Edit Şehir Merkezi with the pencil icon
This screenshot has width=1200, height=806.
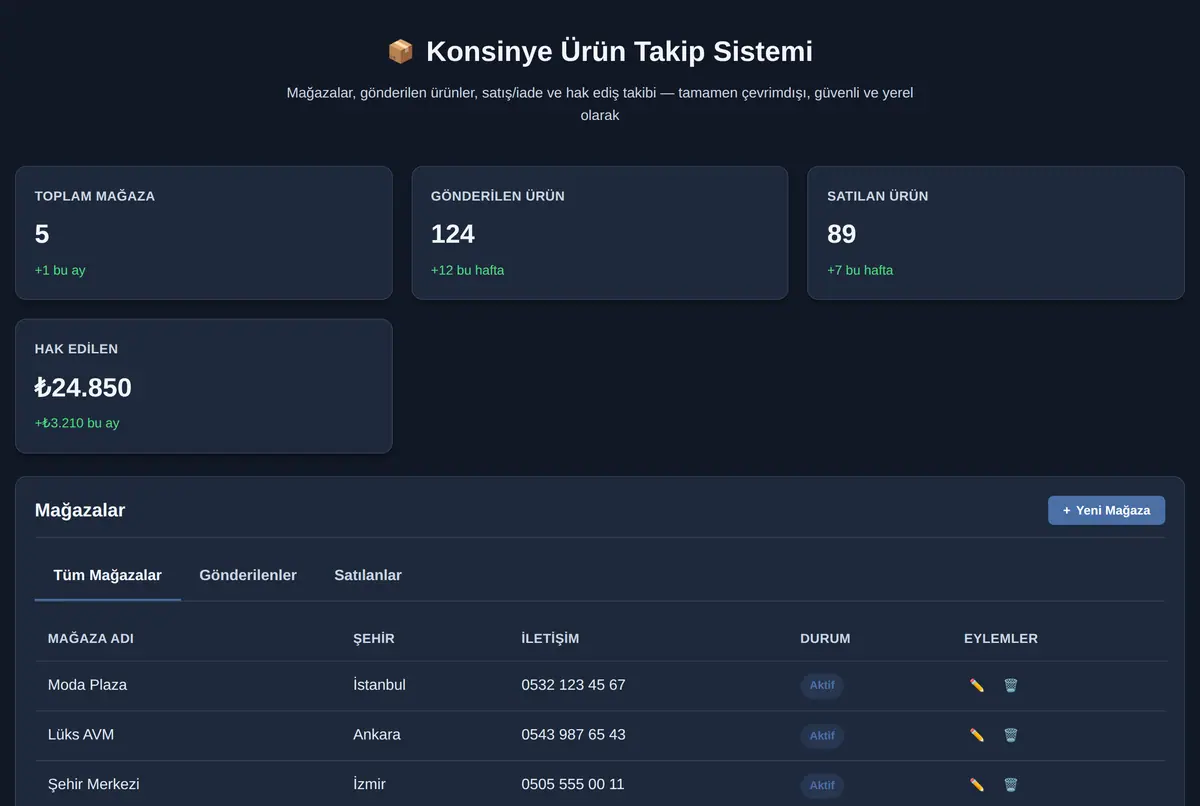(977, 785)
